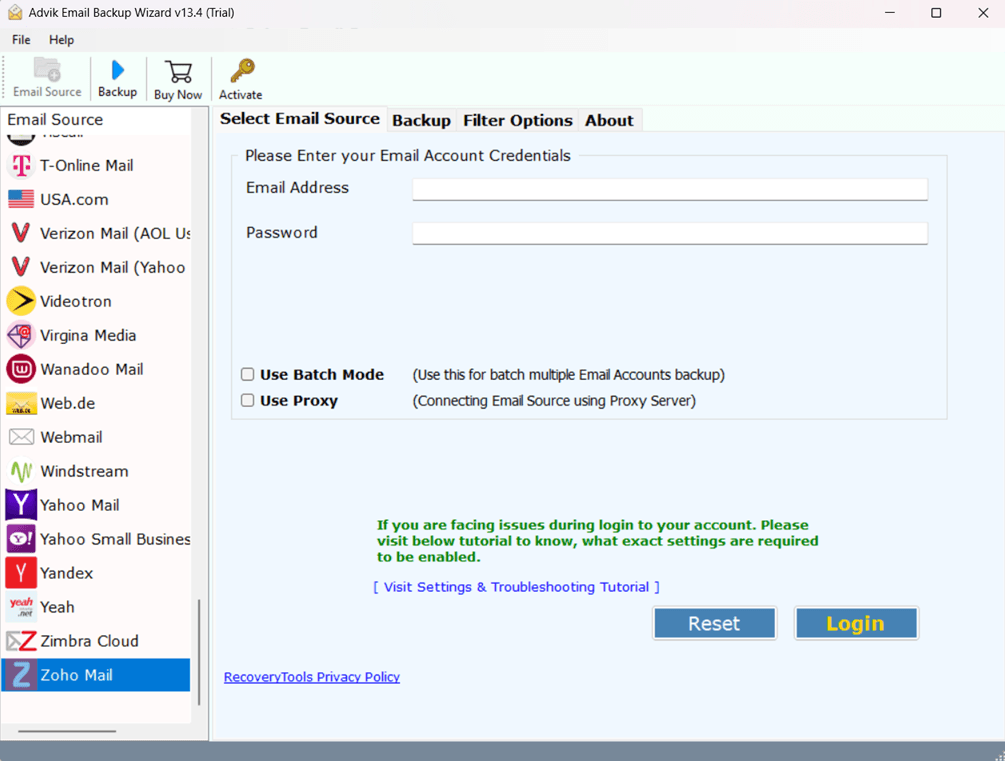The width and height of the screenshot is (1005, 761).
Task: Open the RecoveryTools Privacy Policy link
Action: point(311,677)
